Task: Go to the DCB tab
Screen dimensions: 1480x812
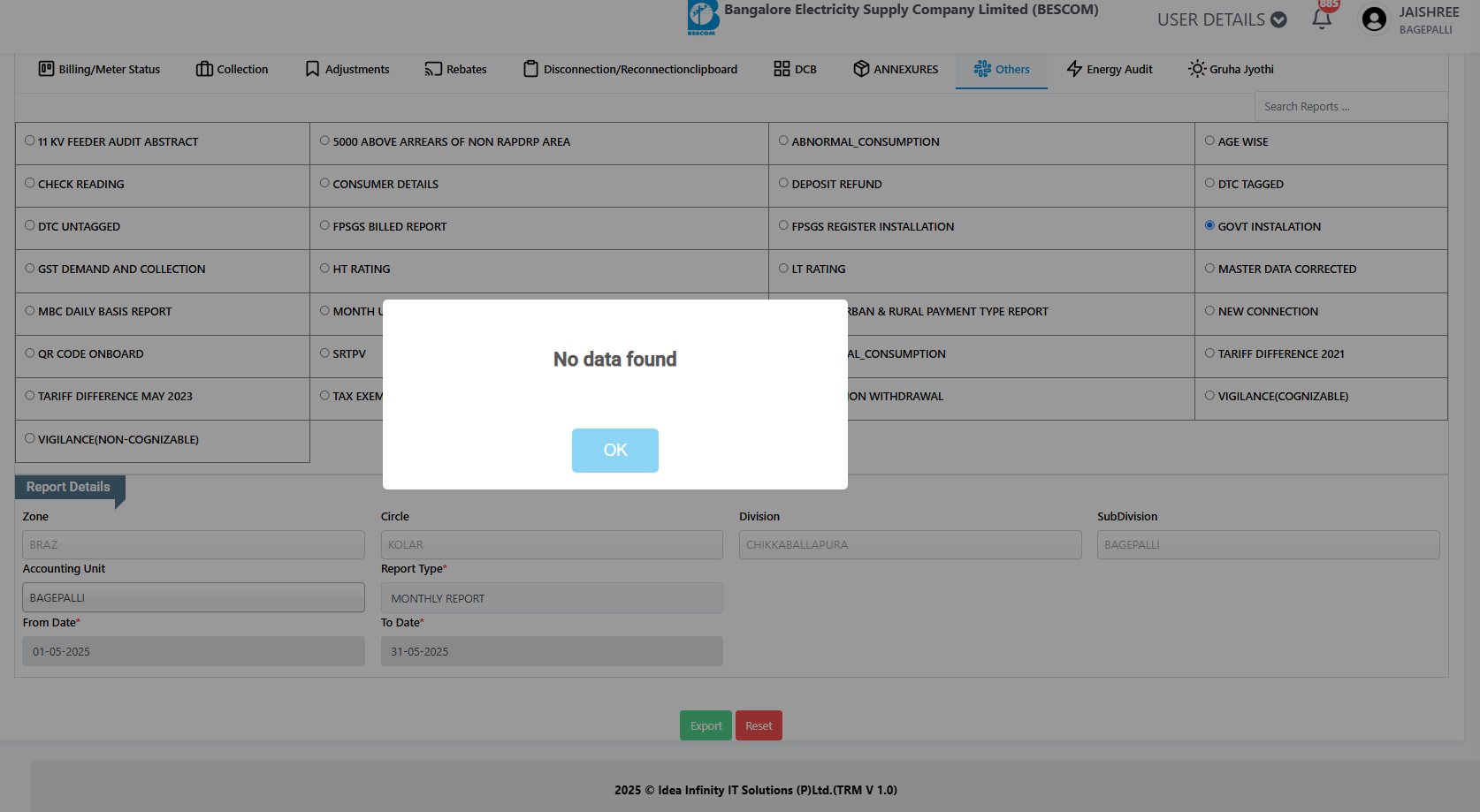Action: (795, 69)
